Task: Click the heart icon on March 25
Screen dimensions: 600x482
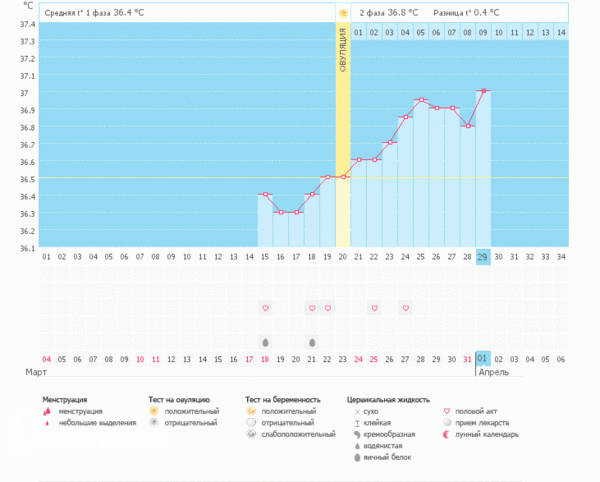Action: pos(374,308)
